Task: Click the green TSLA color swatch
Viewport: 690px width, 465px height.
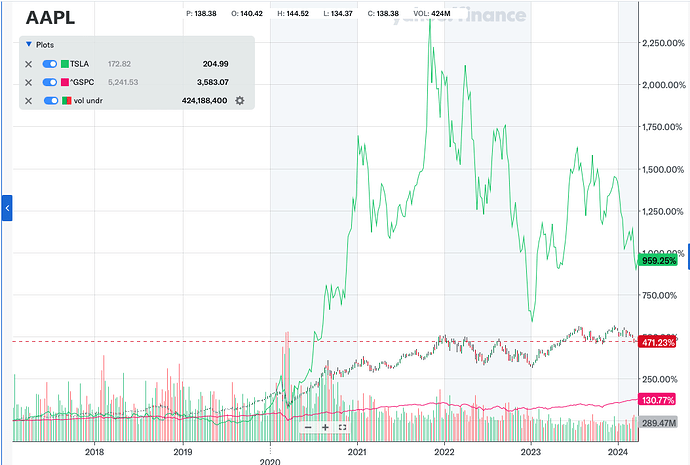Action: click(x=66, y=63)
